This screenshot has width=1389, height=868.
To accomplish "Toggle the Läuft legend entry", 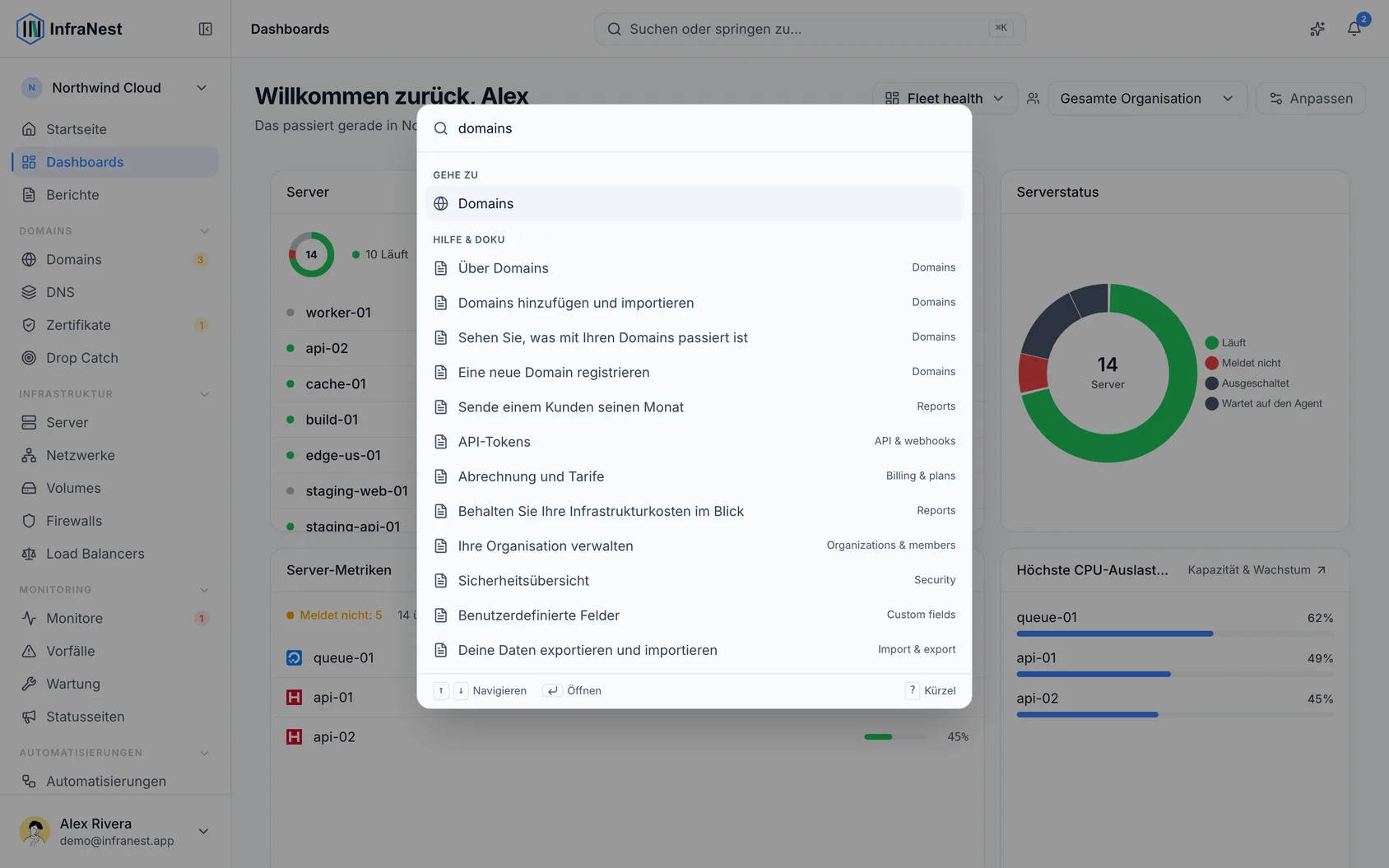I will click(1225, 342).
